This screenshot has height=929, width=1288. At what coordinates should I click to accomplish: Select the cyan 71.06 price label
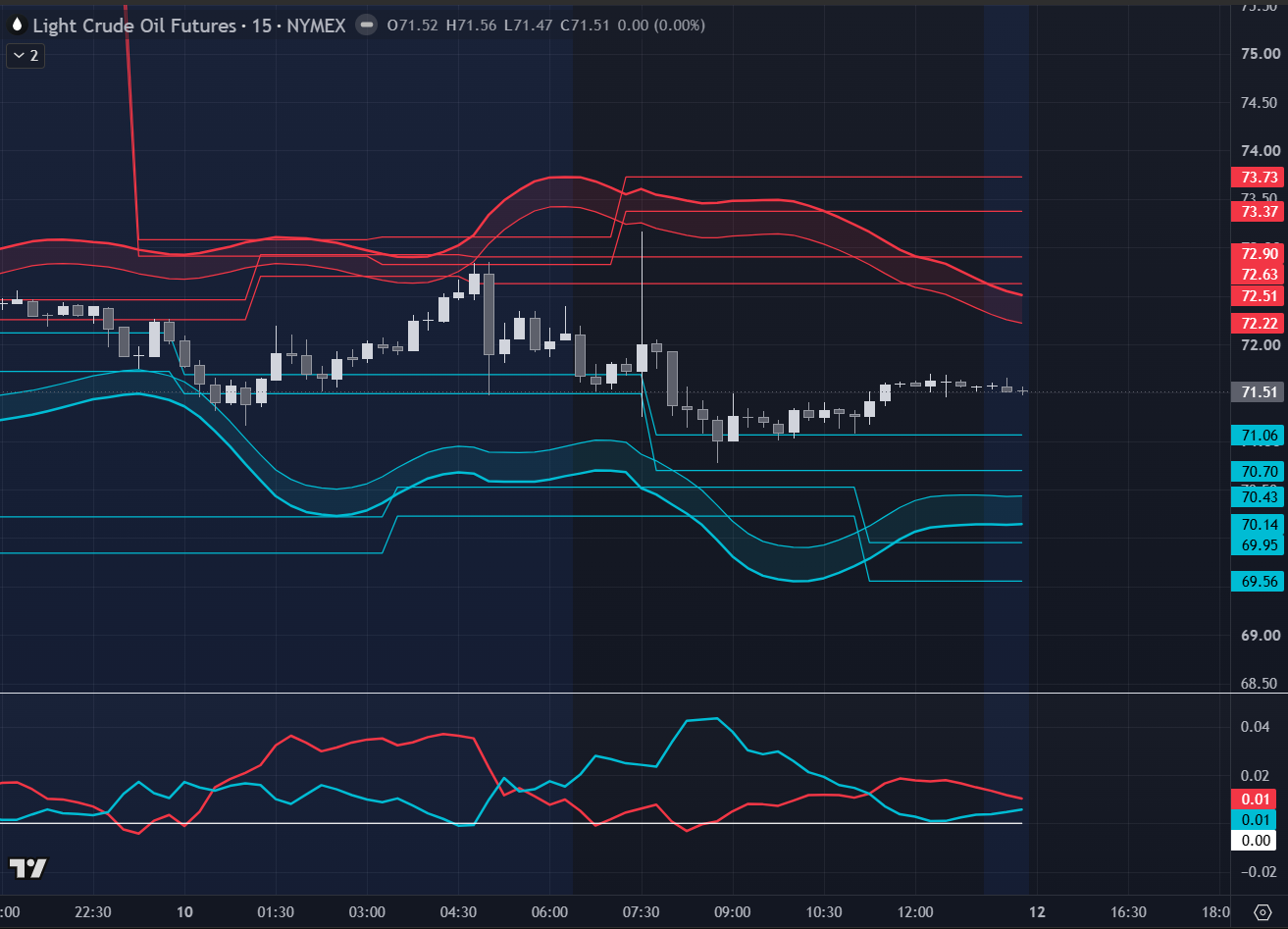pyautogui.click(x=1259, y=436)
